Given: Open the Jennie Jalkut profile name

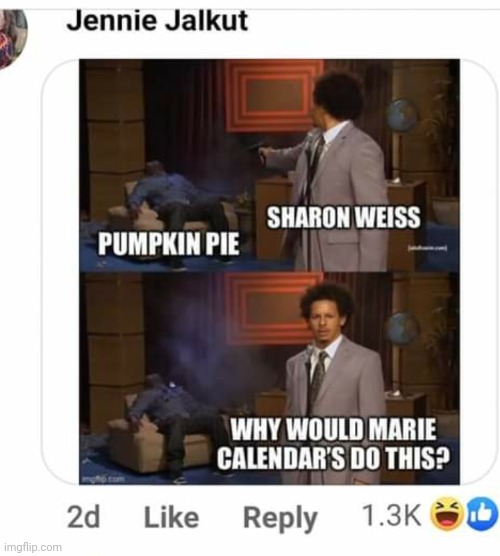Looking at the screenshot, I should click(157, 21).
